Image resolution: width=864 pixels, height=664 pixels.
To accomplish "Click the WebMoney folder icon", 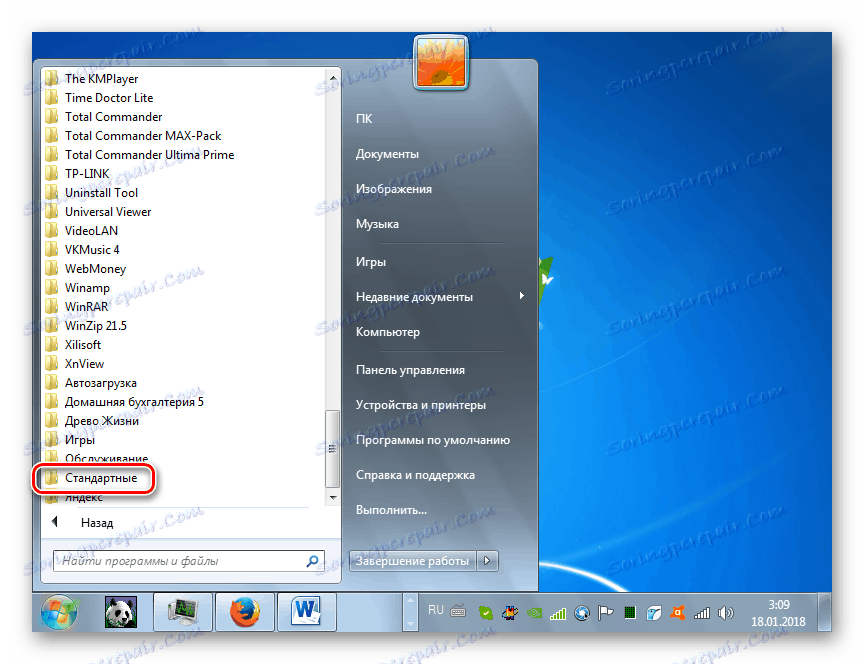I will click(51, 269).
